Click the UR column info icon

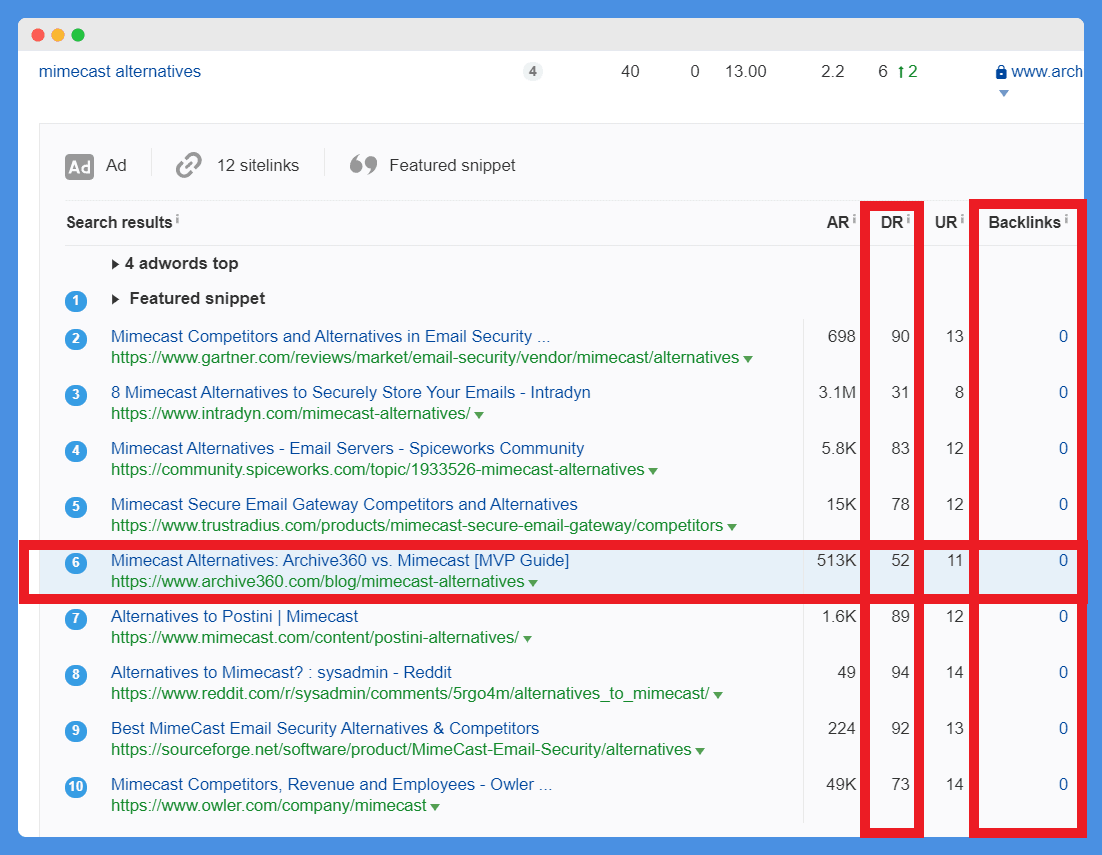coord(962,219)
